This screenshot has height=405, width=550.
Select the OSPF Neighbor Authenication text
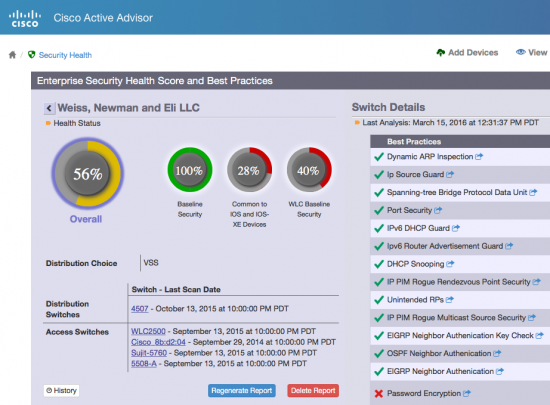(439, 353)
